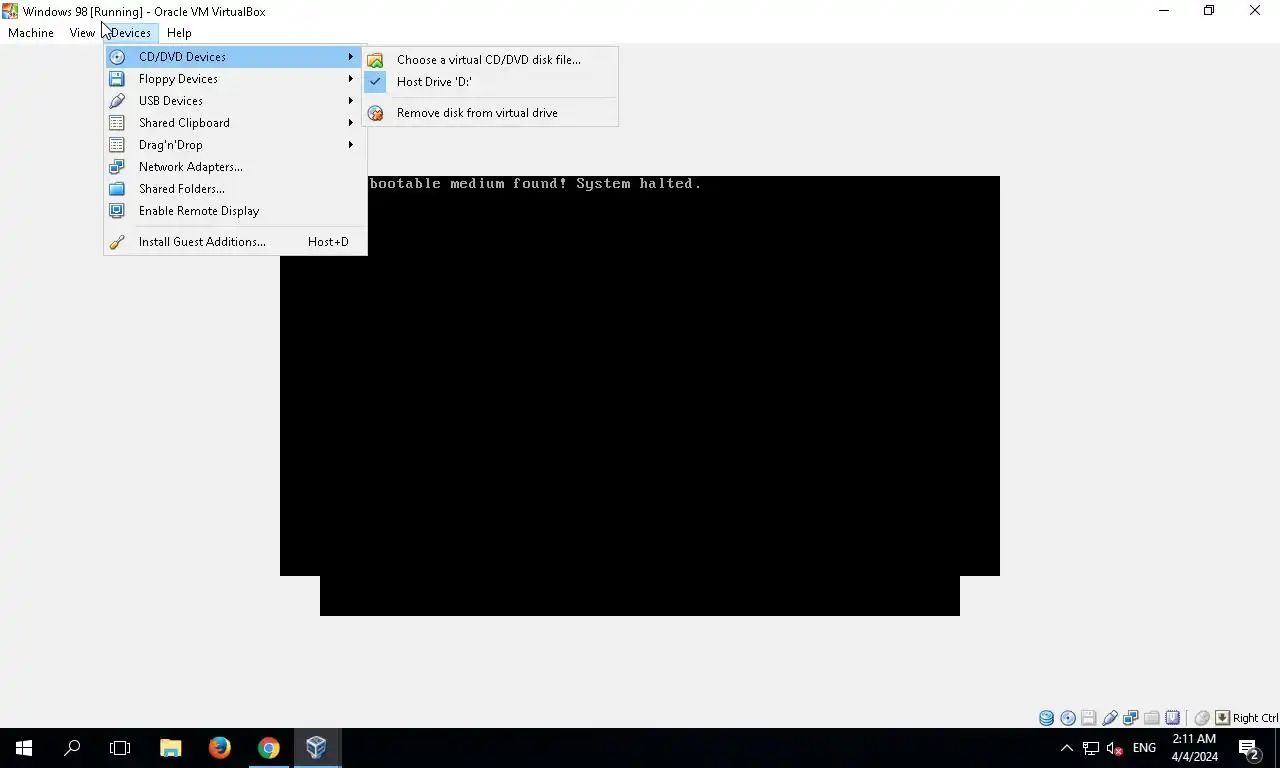Viewport: 1280px width, 768px height.
Task: Click the virtualization chip status icon
Action: (1173, 718)
